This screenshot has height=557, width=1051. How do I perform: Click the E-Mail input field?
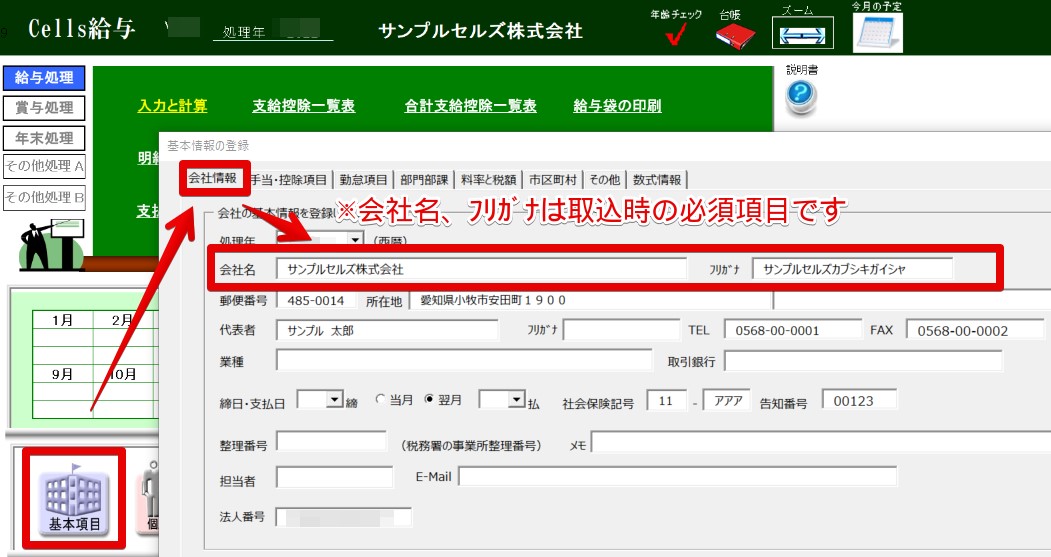tap(678, 477)
